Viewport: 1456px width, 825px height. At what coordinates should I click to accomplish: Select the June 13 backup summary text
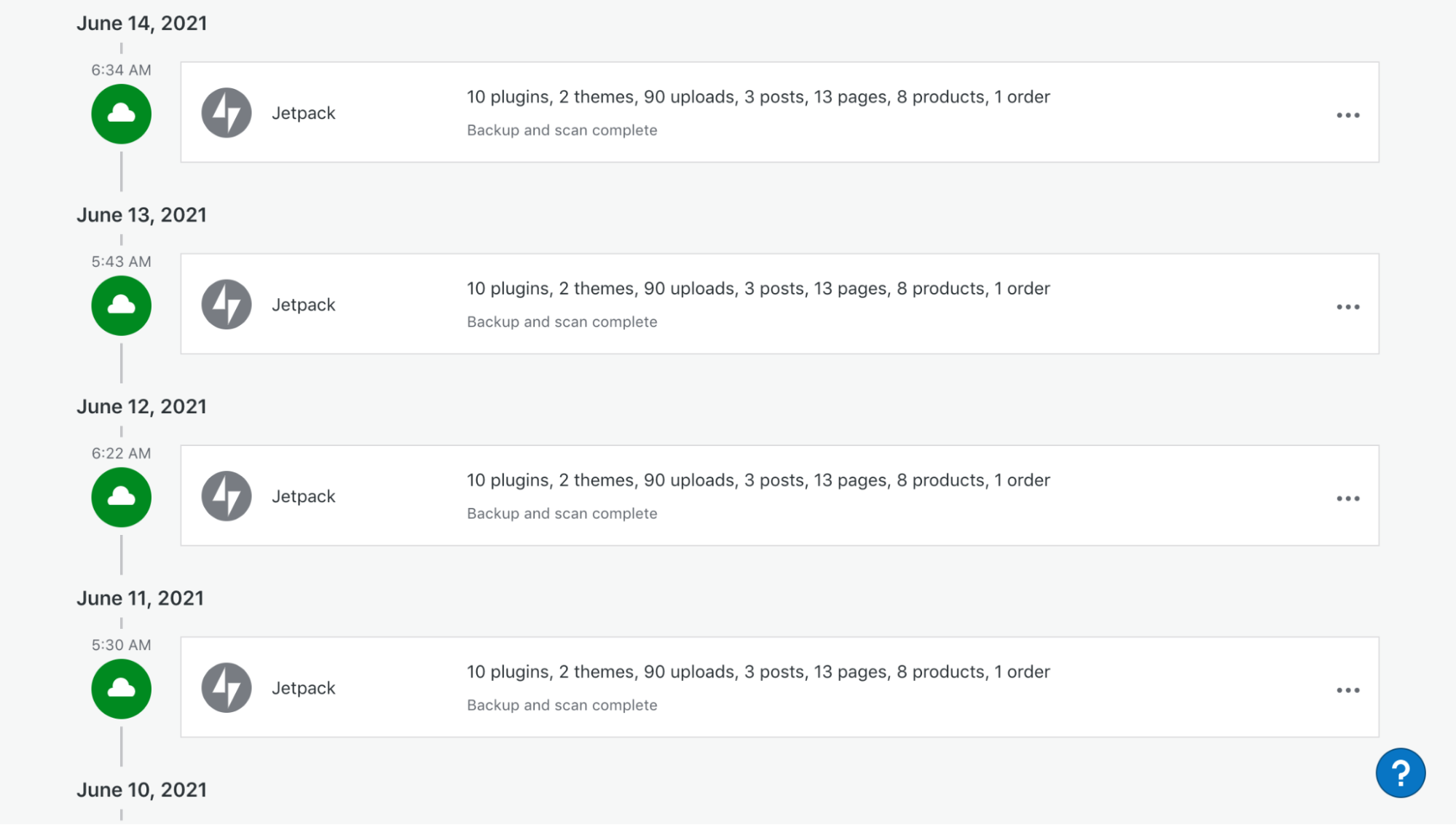pos(758,289)
